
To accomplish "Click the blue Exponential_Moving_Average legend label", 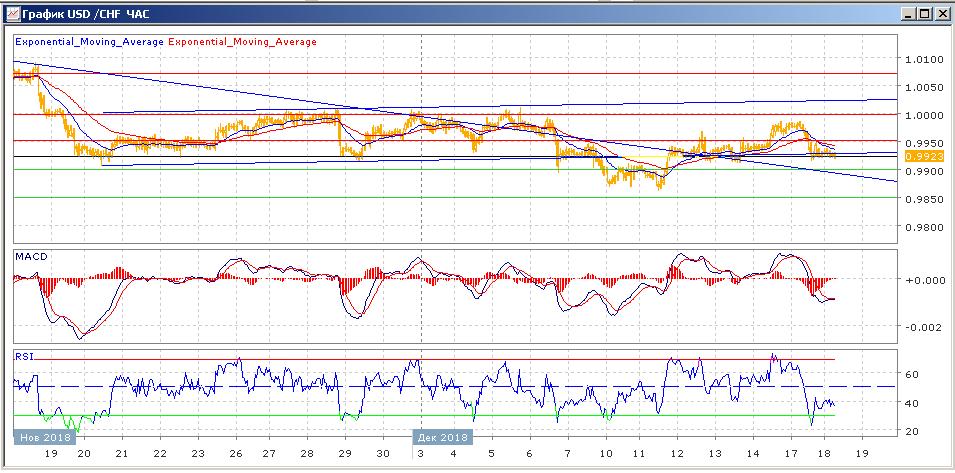I will coord(89,42).
